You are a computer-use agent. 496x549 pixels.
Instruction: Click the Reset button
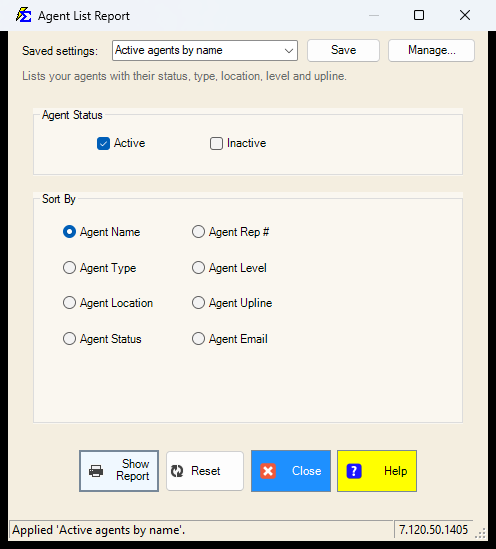click(x=205, y=471)
